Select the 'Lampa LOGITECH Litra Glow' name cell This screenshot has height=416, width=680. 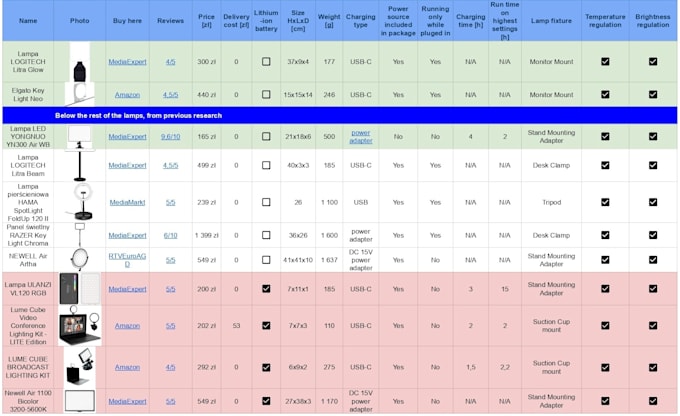click(x=28, y=62)
